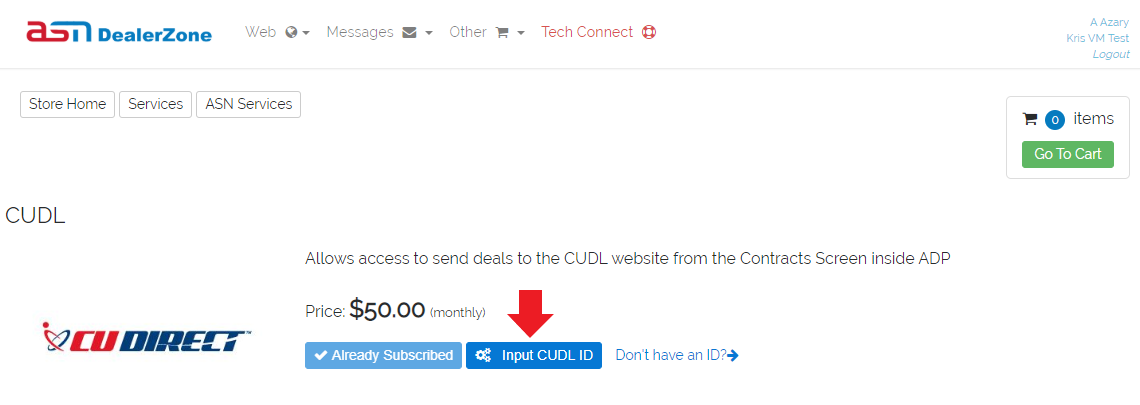The width and height of the screenshot is (1140, 405).
Task: Go to Store Home
Action: (x=68, y=104)
